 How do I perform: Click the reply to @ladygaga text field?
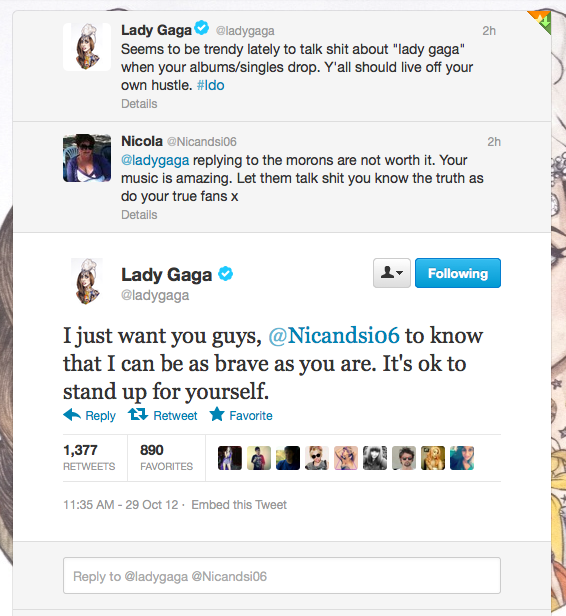tap(282, 576)
